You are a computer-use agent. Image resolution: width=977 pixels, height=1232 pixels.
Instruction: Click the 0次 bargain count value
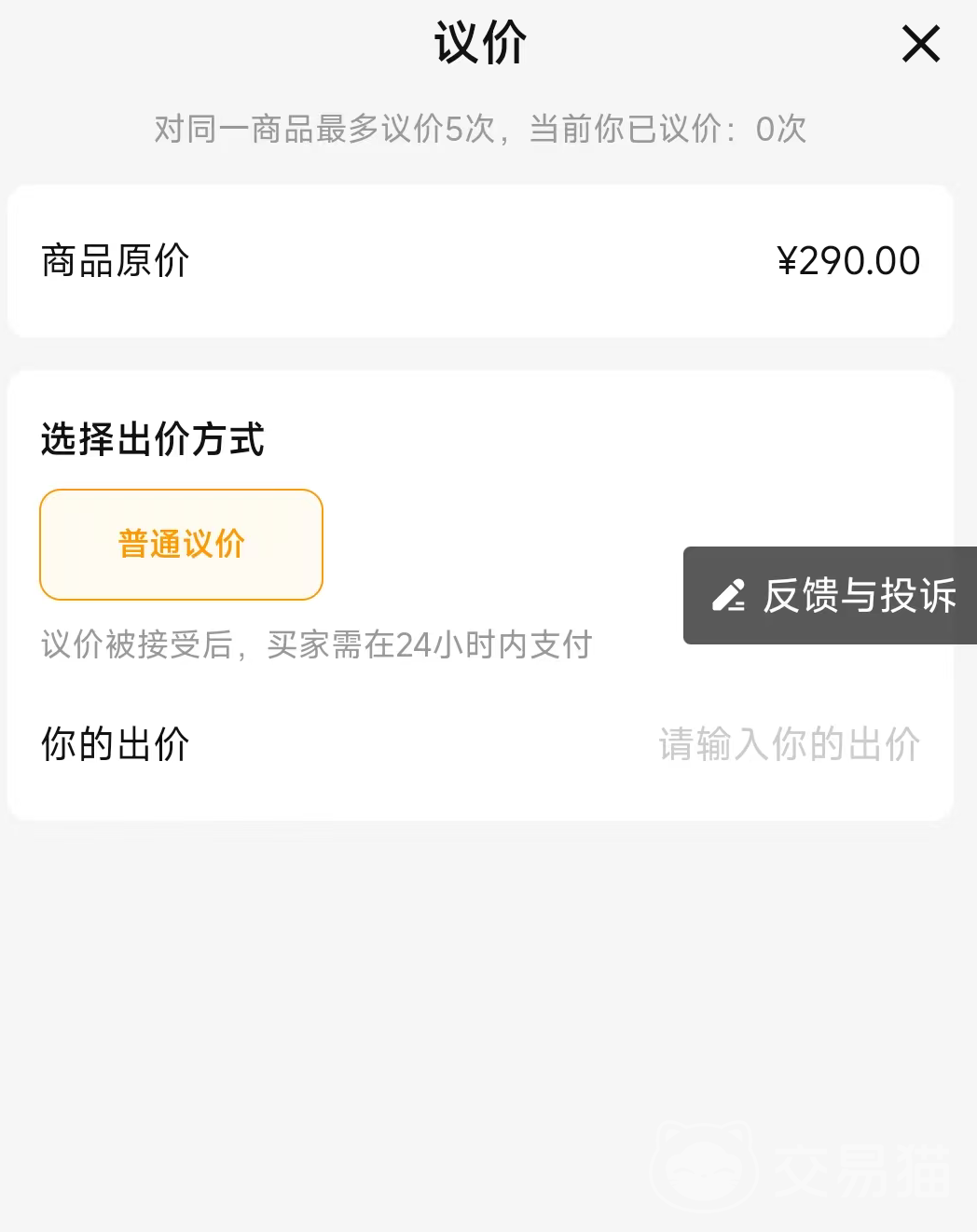coord(781,129)
